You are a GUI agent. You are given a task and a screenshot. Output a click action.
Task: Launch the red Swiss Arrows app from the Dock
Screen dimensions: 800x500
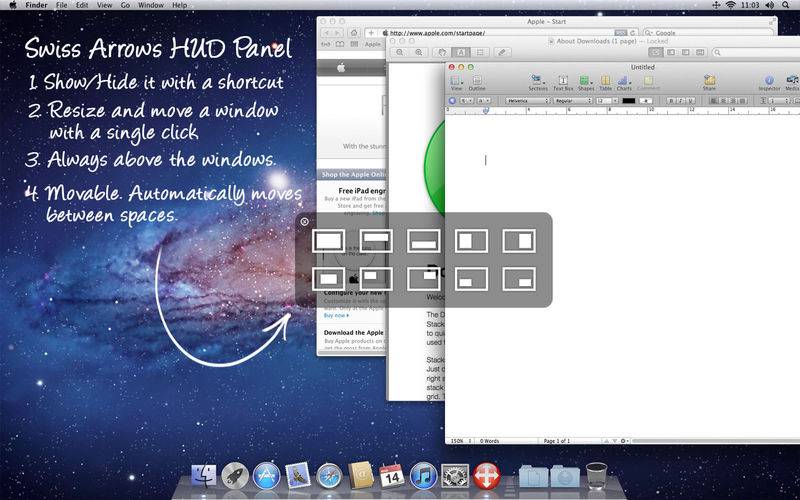coord(487,477)
